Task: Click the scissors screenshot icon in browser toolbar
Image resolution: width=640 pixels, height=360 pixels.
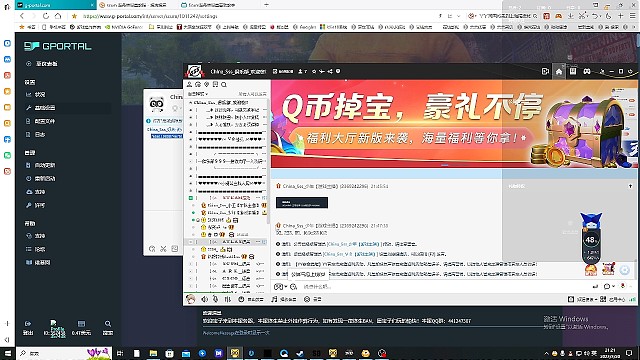Action: 582,16
